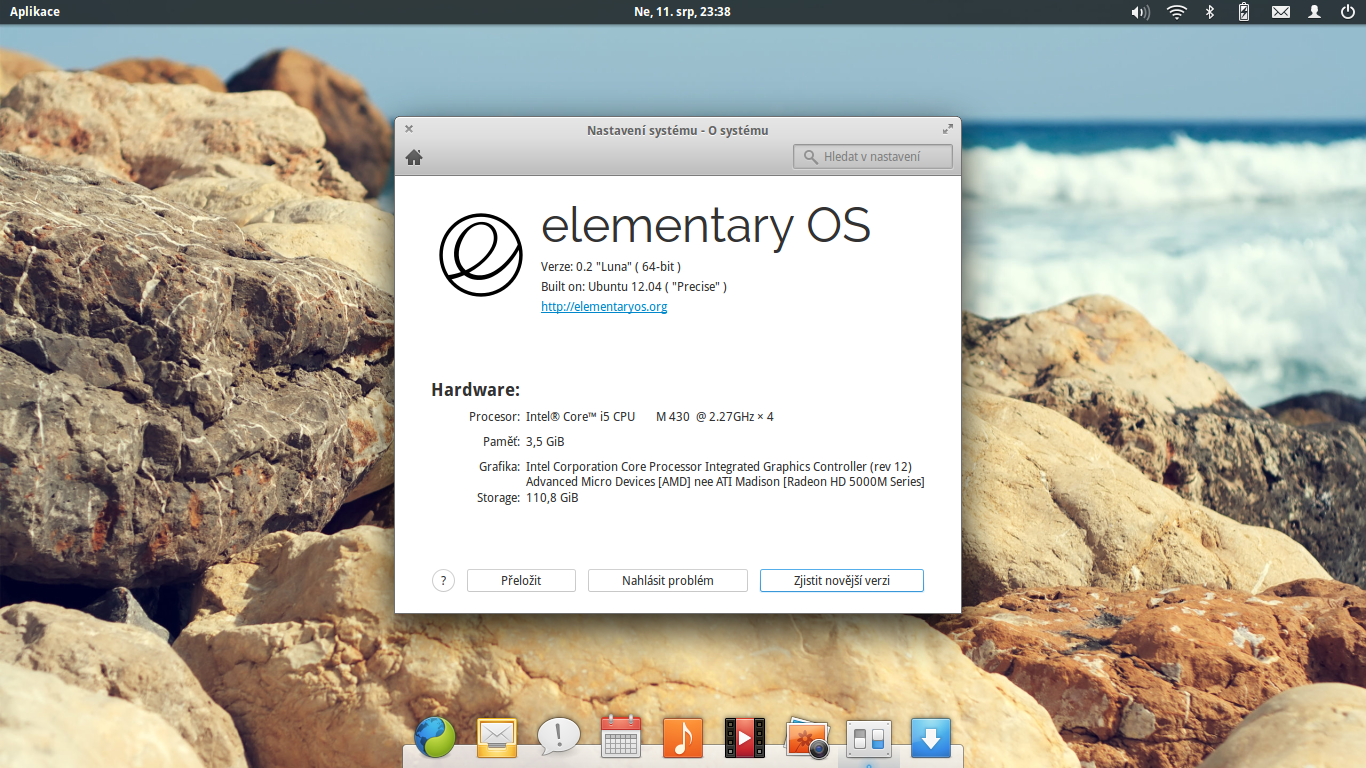Open the Wi-Fi network menu

coord(1175,12)
